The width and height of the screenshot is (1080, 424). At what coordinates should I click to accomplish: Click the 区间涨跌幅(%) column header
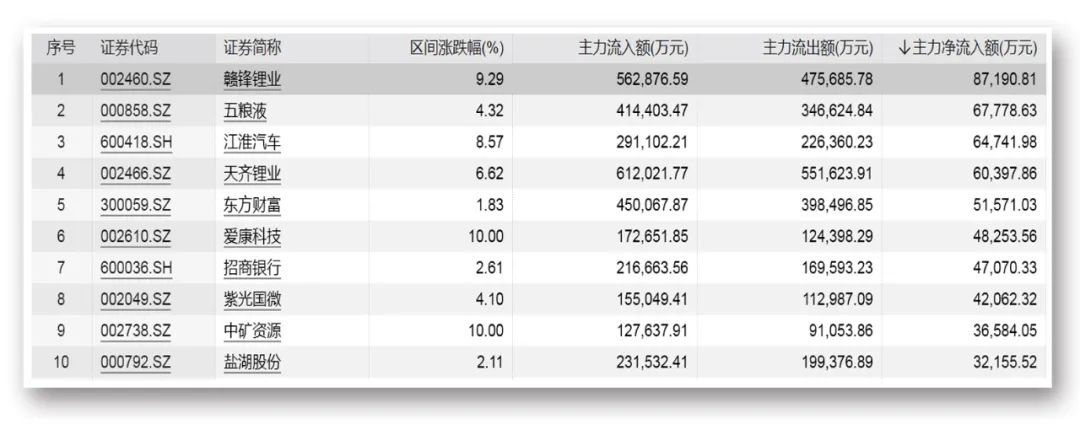pyautogui.click(x=457, y=48)
